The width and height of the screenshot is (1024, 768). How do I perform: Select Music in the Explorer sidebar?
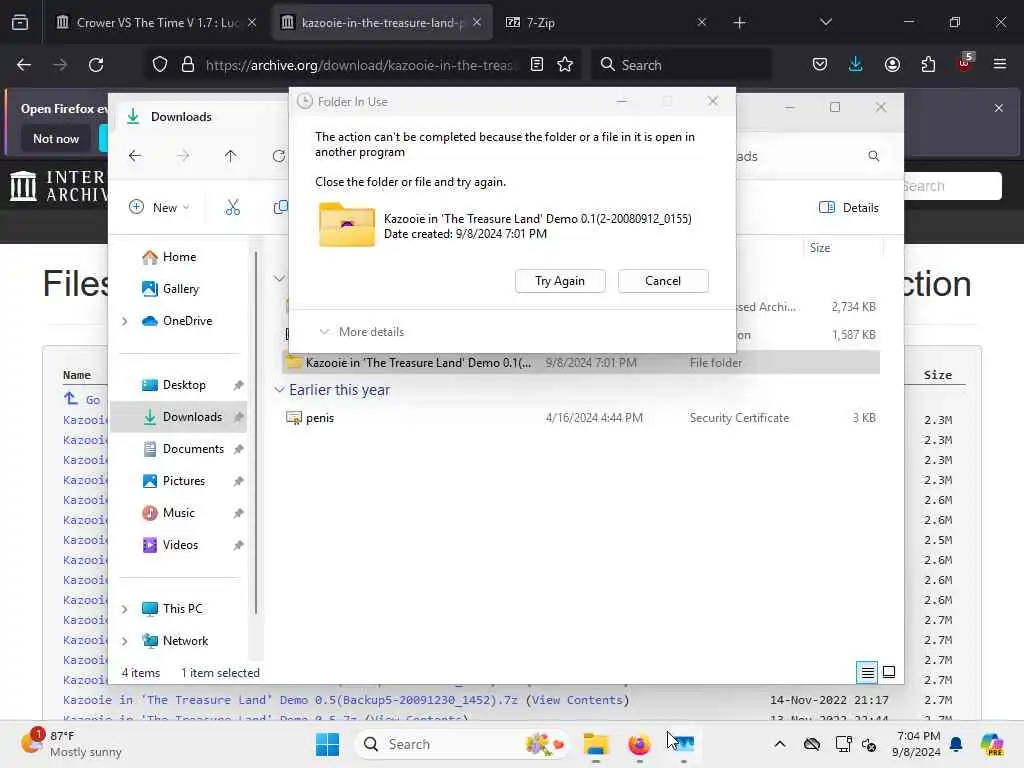(178, 513)
